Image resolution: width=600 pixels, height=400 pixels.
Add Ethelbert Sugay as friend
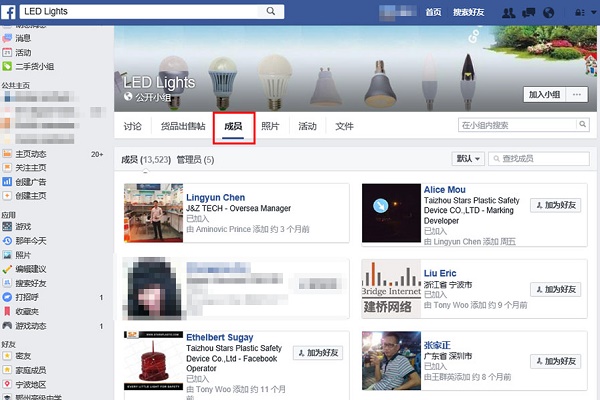pos(318,353)
